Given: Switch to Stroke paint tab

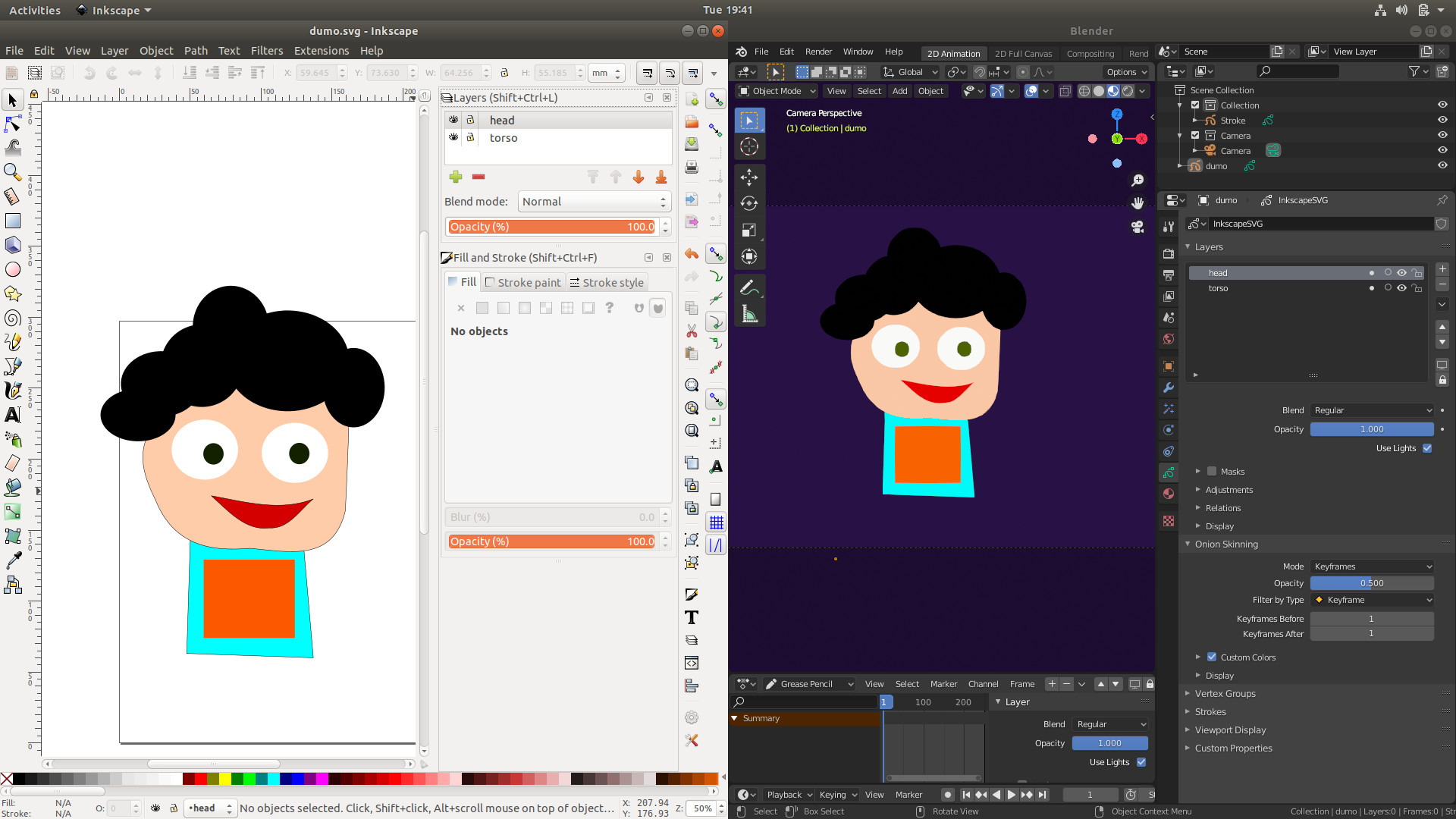Looking at the screenshot, I should pyautogui.click(x=523, y=282).
